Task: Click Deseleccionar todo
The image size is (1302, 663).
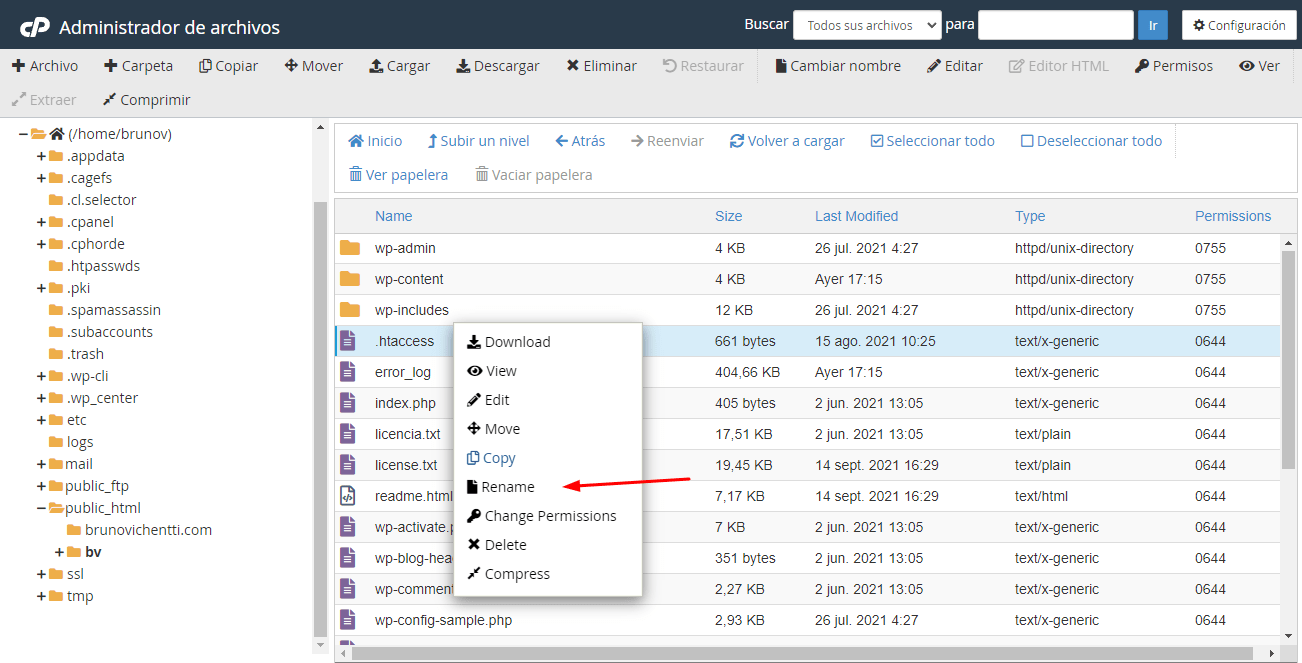Action: (1091, 141)
